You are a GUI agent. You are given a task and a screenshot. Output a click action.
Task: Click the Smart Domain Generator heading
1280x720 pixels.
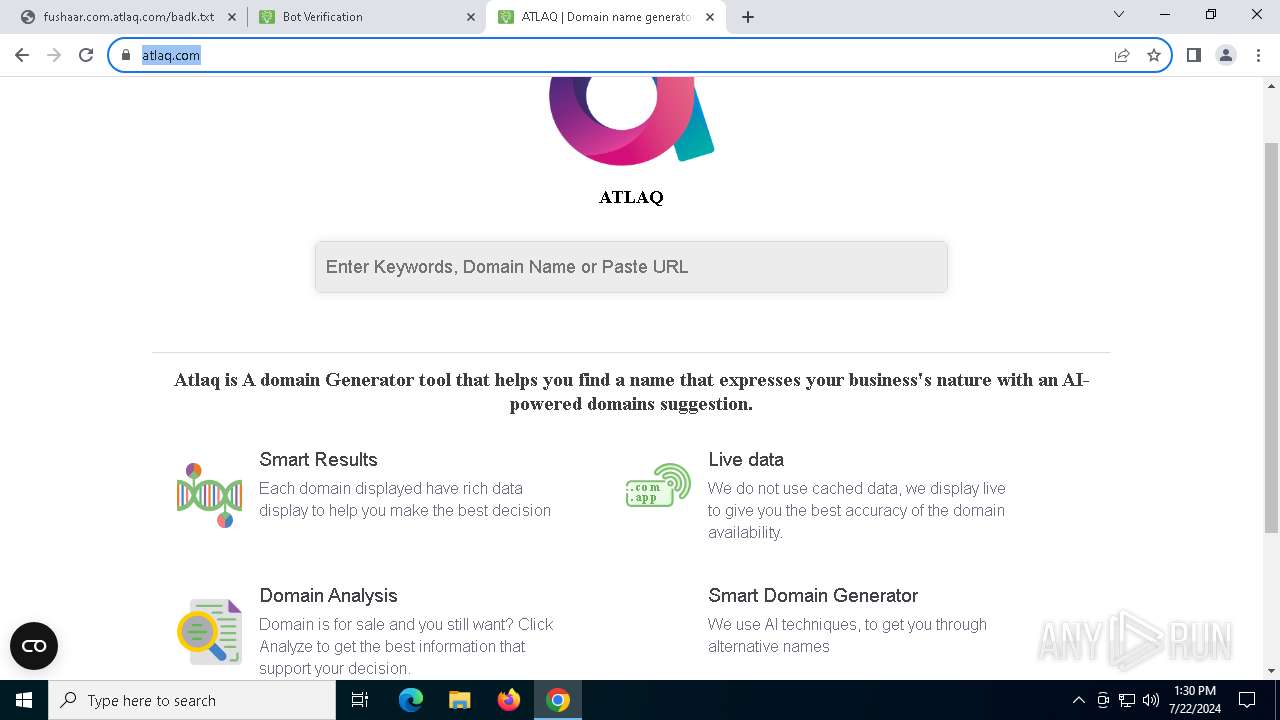[813, 596]
